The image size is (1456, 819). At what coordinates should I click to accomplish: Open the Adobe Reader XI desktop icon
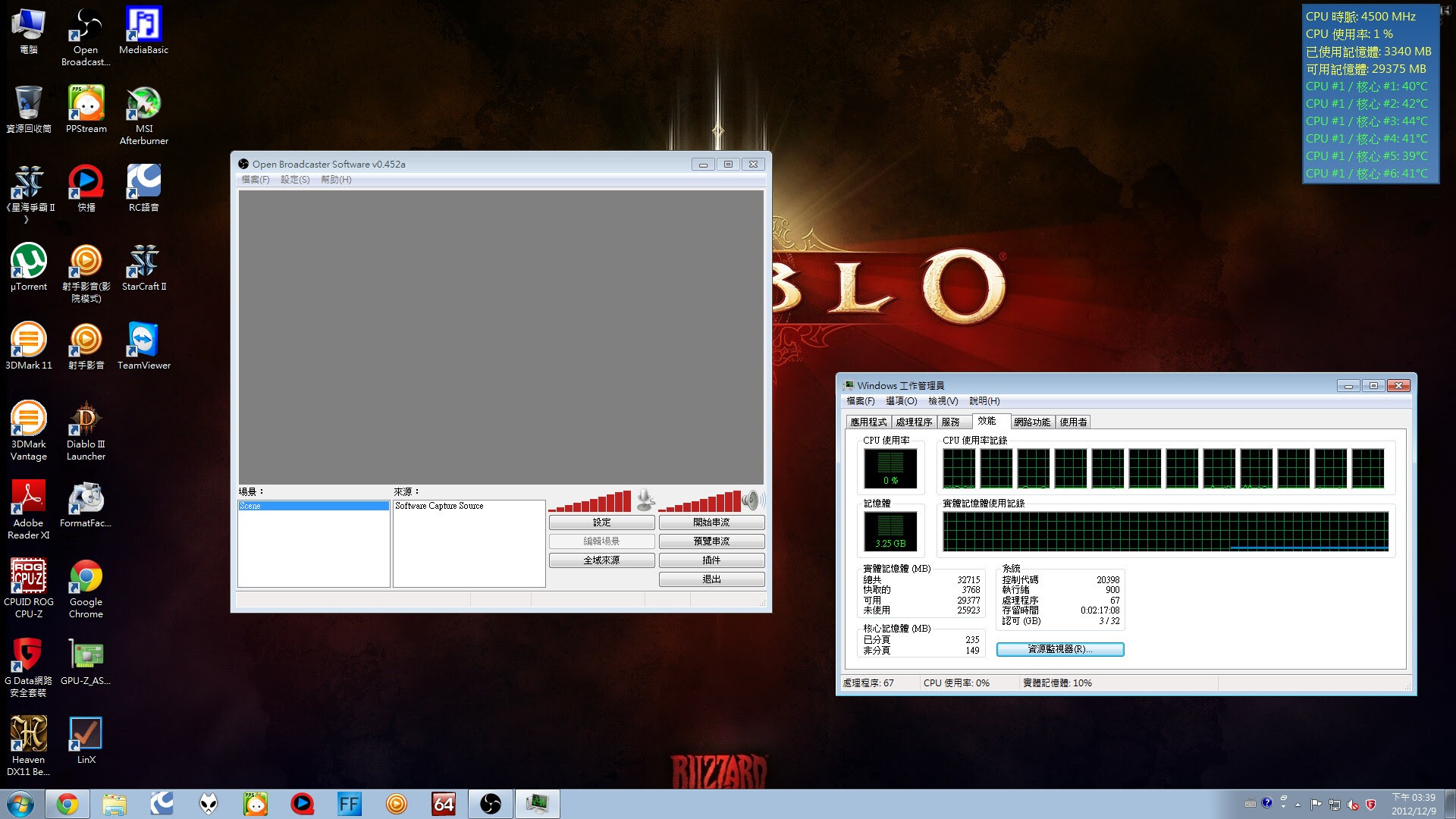tap(29, 510)
